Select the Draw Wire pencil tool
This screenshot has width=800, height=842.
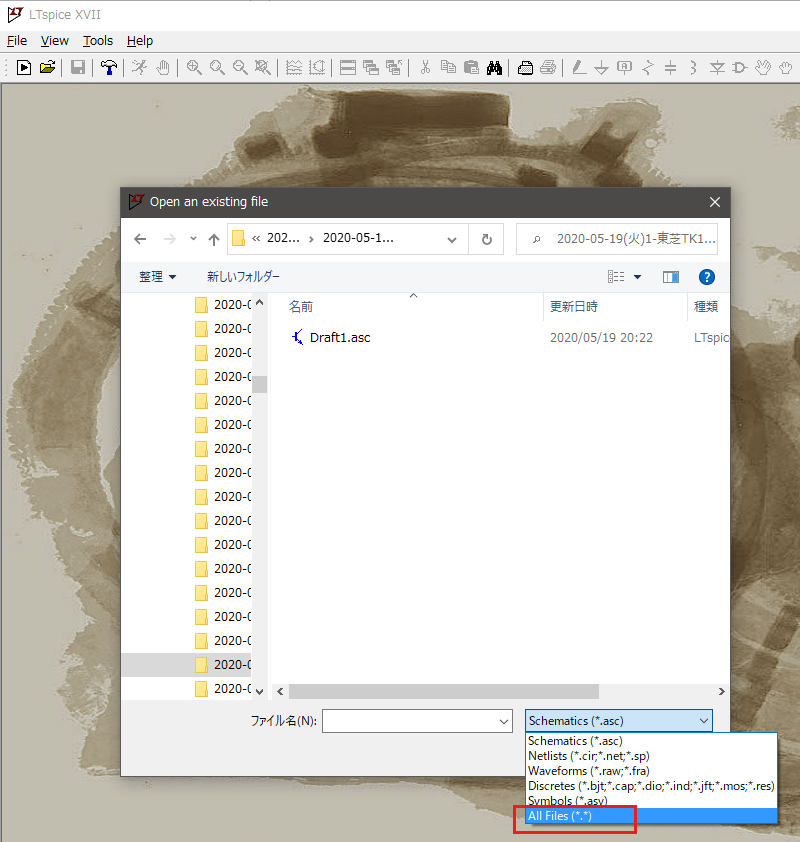point(579,68)
